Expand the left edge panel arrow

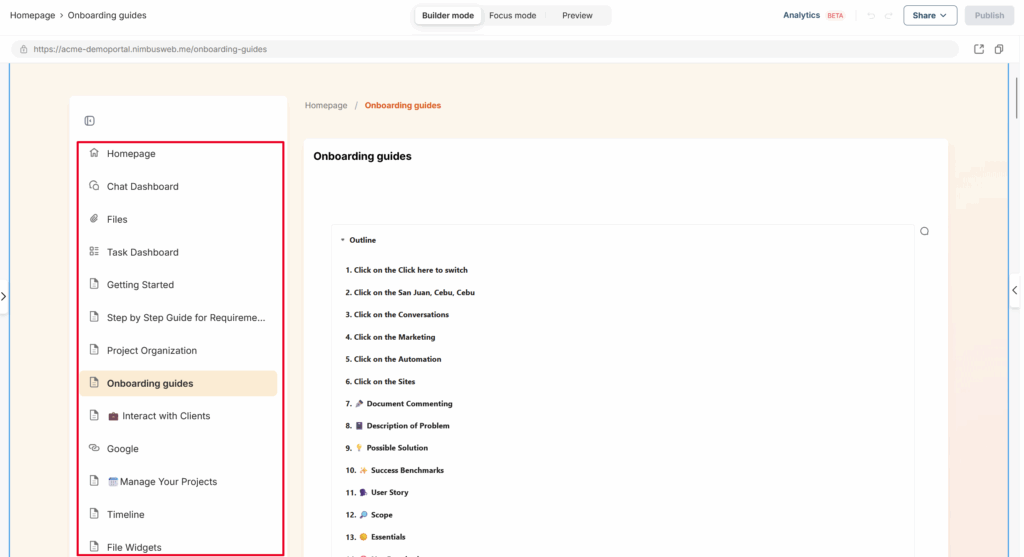tap(4, 296)
